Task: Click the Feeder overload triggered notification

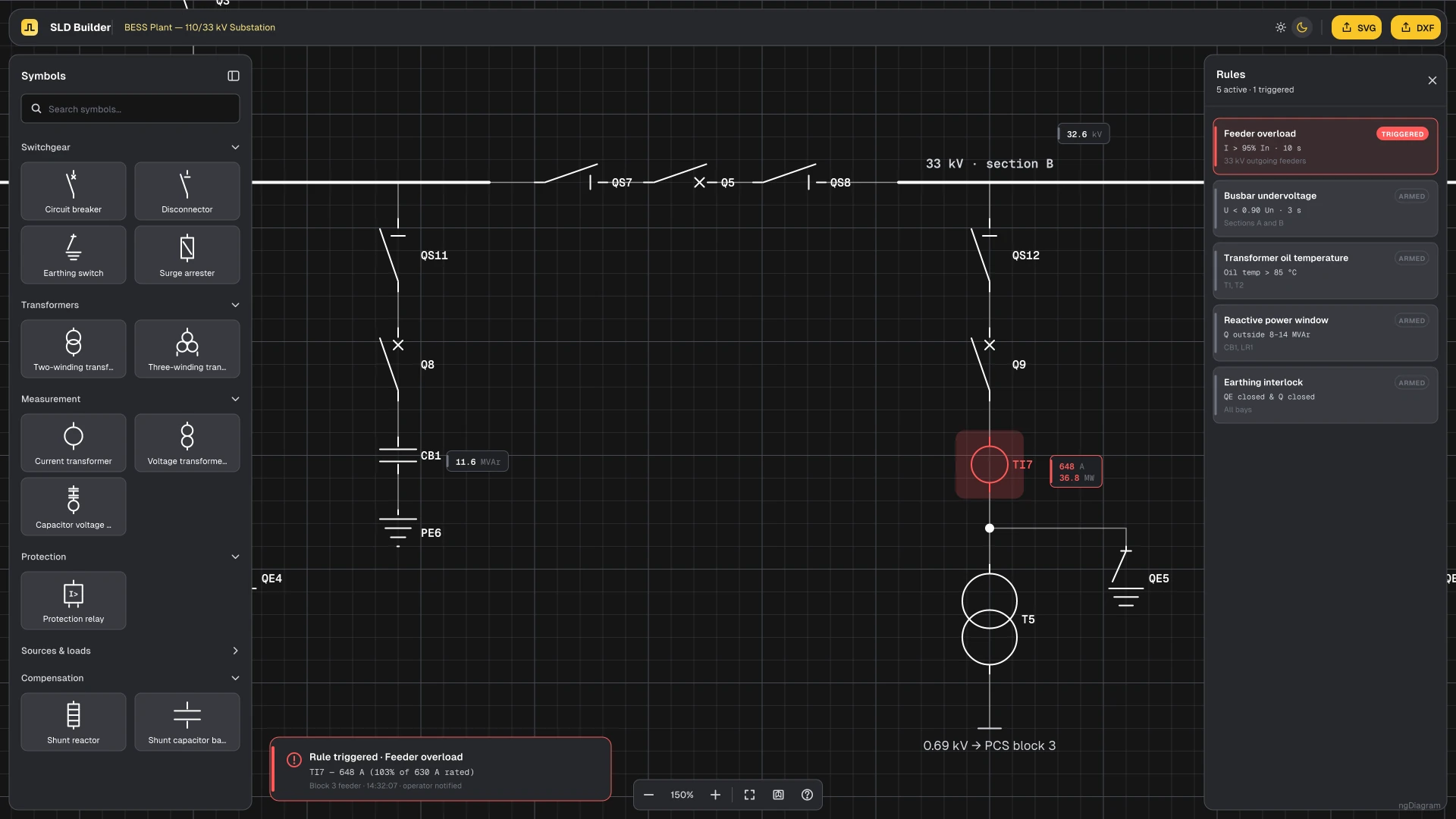Action: point(441,769)
